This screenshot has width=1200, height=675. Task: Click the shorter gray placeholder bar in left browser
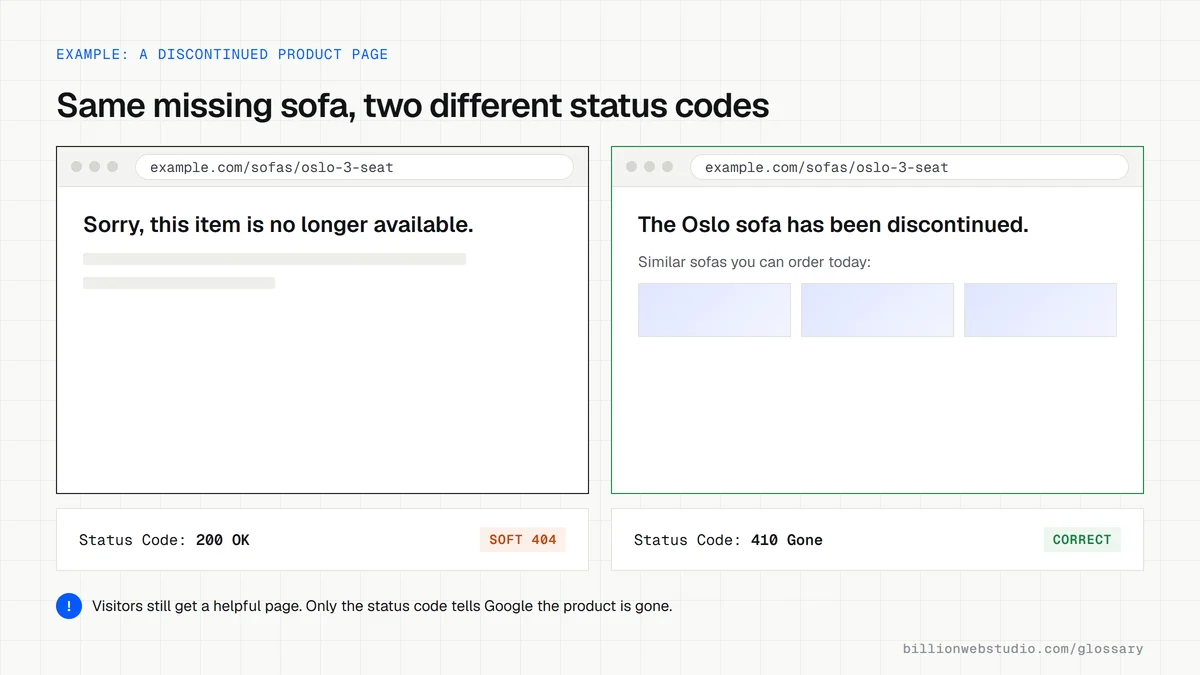coord(179,283)
